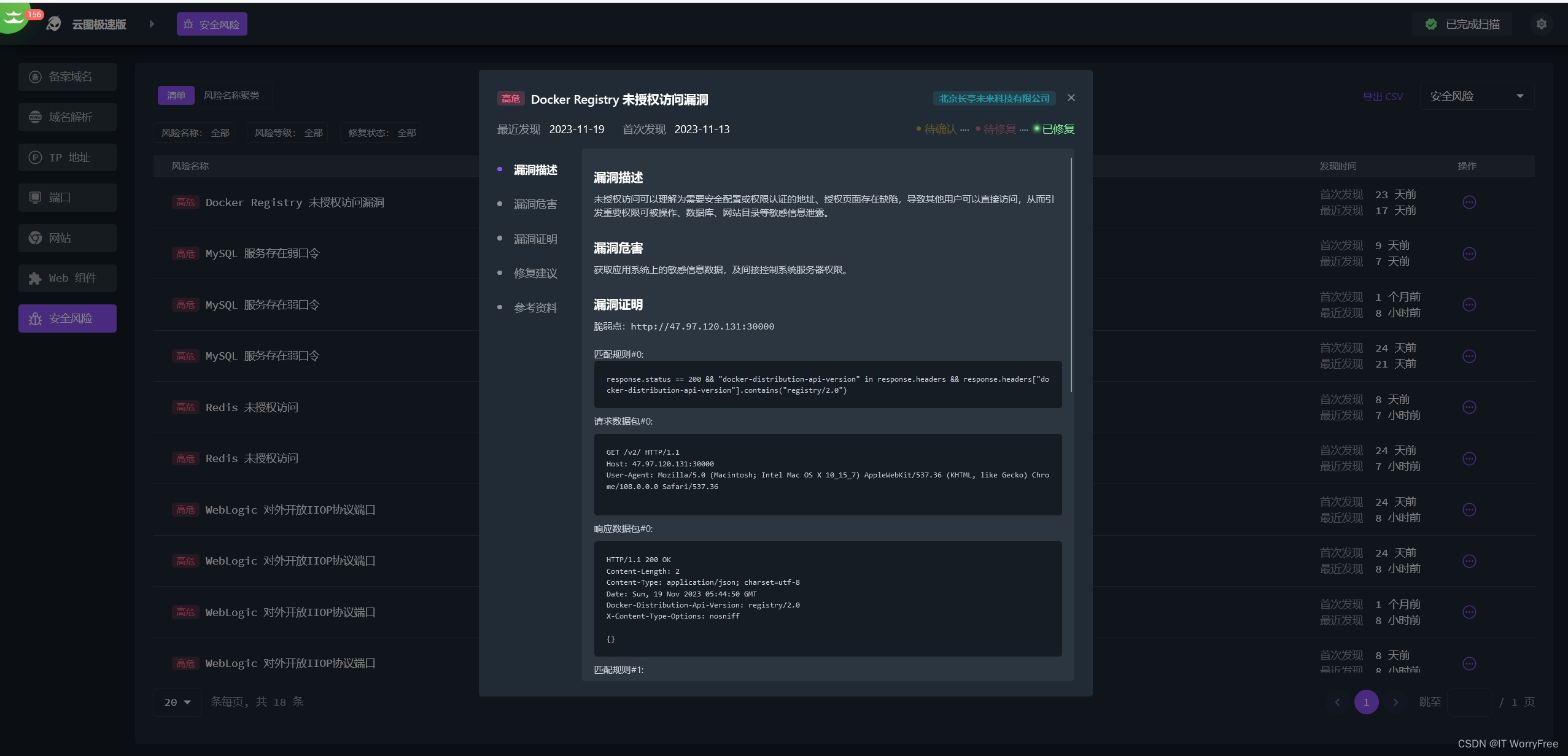Go to next page arrow
Viewport: 1568px width, 756px height.
[1395, 702]
